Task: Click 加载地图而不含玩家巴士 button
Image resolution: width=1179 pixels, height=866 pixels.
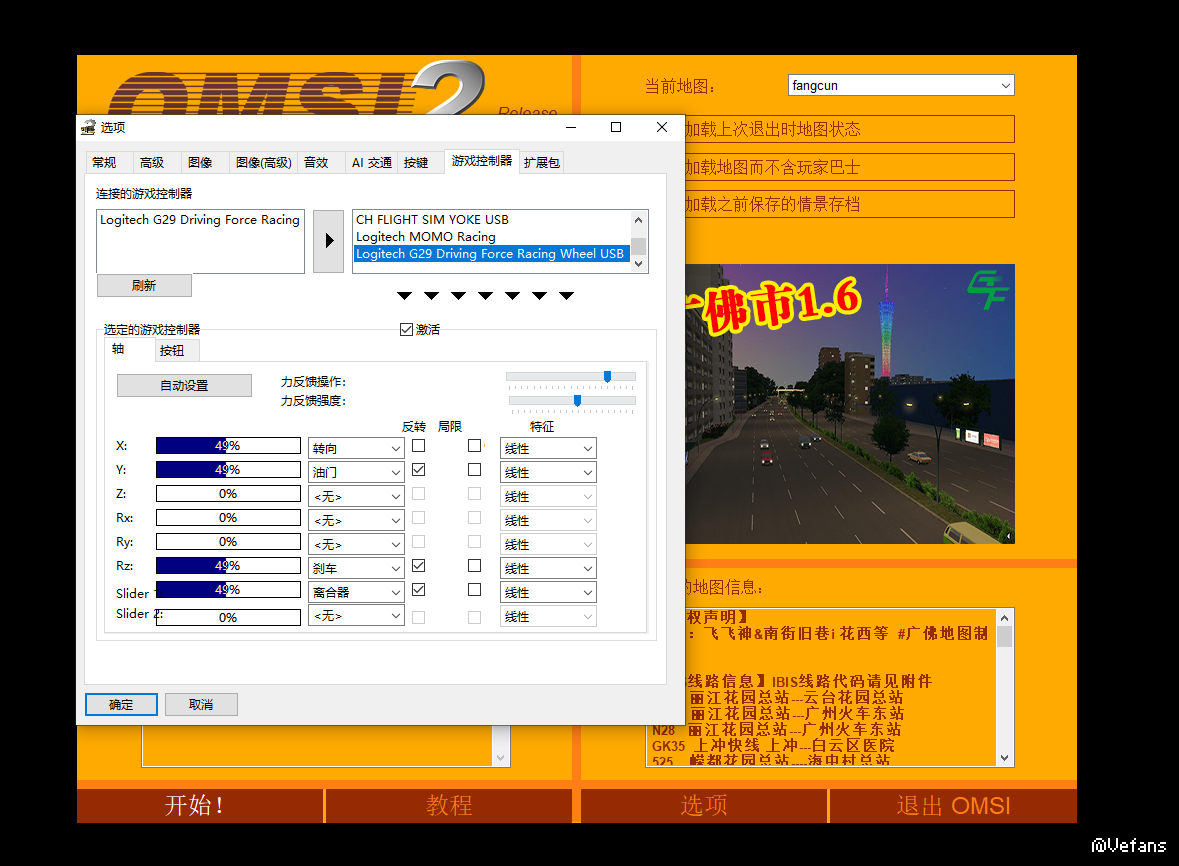Action: coord(850,167)
